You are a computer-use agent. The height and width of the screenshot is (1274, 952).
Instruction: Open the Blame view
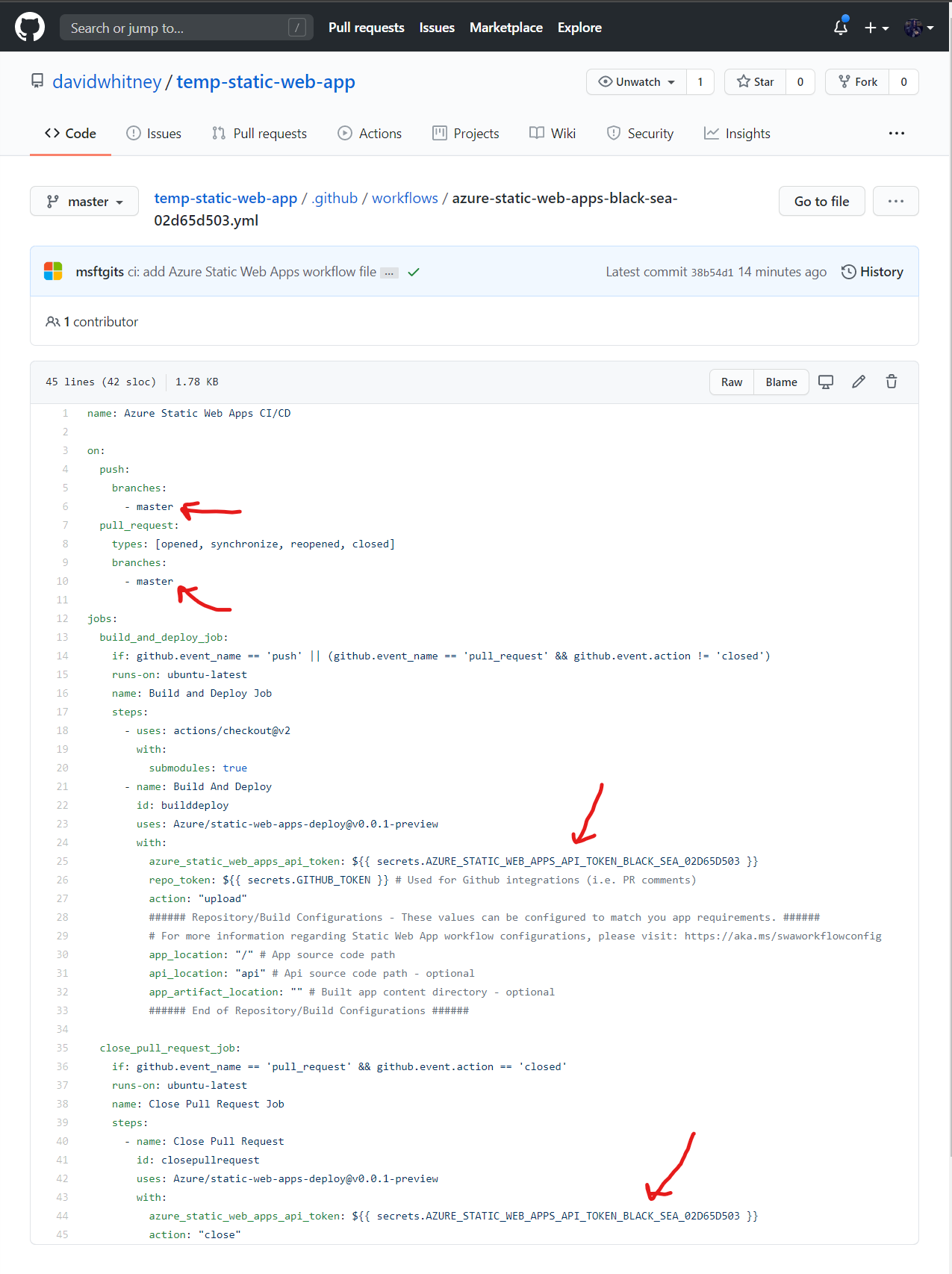(781, 382)
